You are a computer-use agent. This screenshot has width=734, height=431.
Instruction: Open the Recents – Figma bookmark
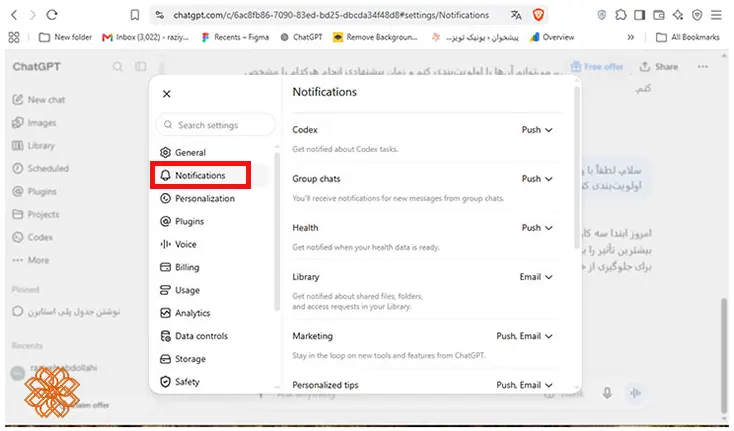point(235,37)
